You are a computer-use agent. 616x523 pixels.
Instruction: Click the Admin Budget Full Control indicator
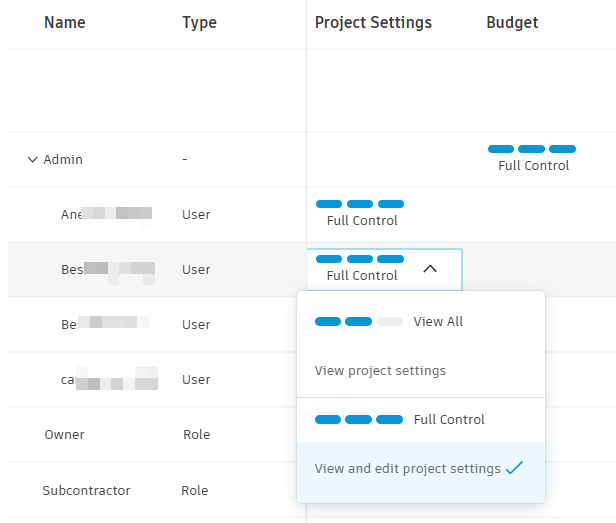tap(533, 157)
